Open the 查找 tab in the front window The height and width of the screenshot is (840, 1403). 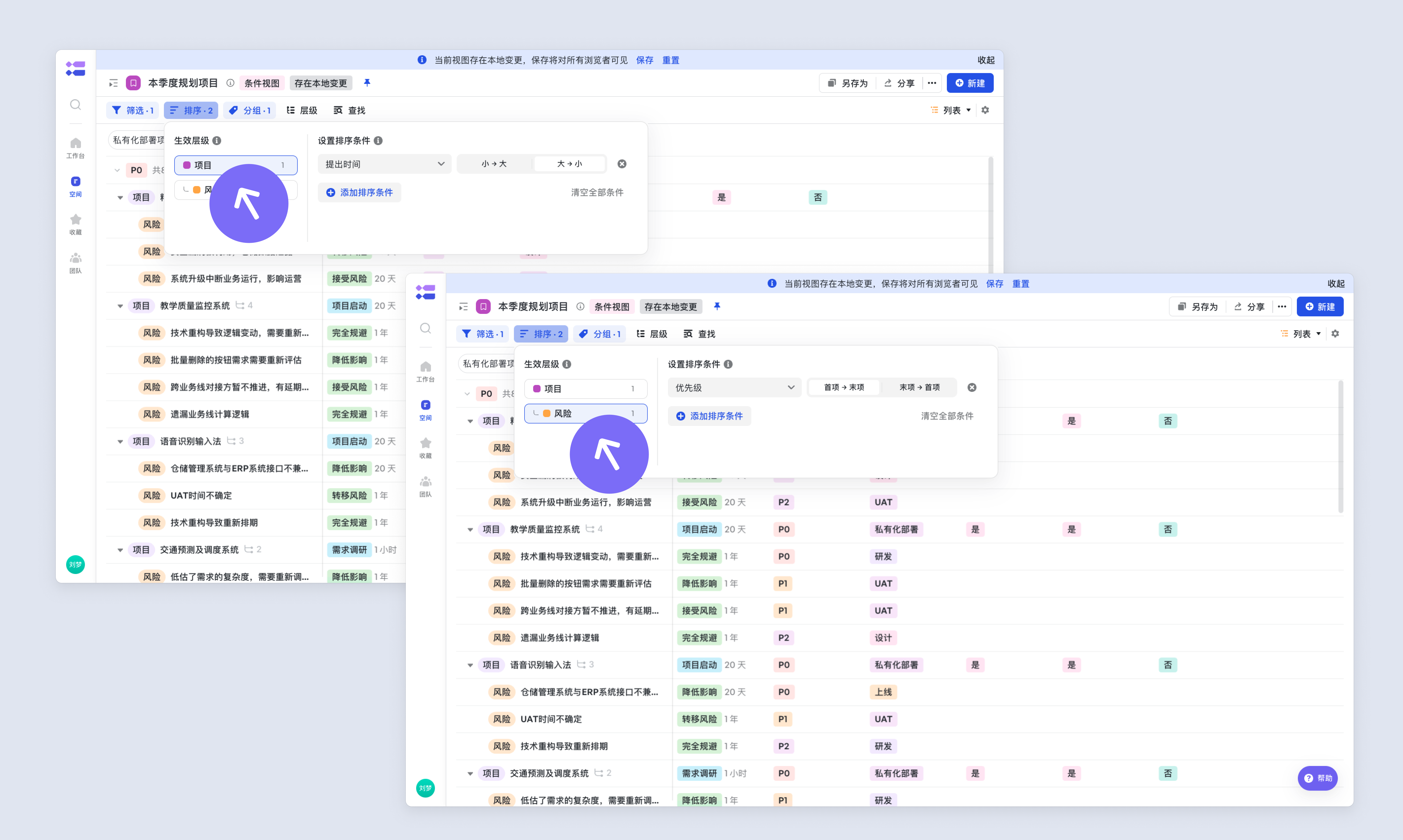699,334
